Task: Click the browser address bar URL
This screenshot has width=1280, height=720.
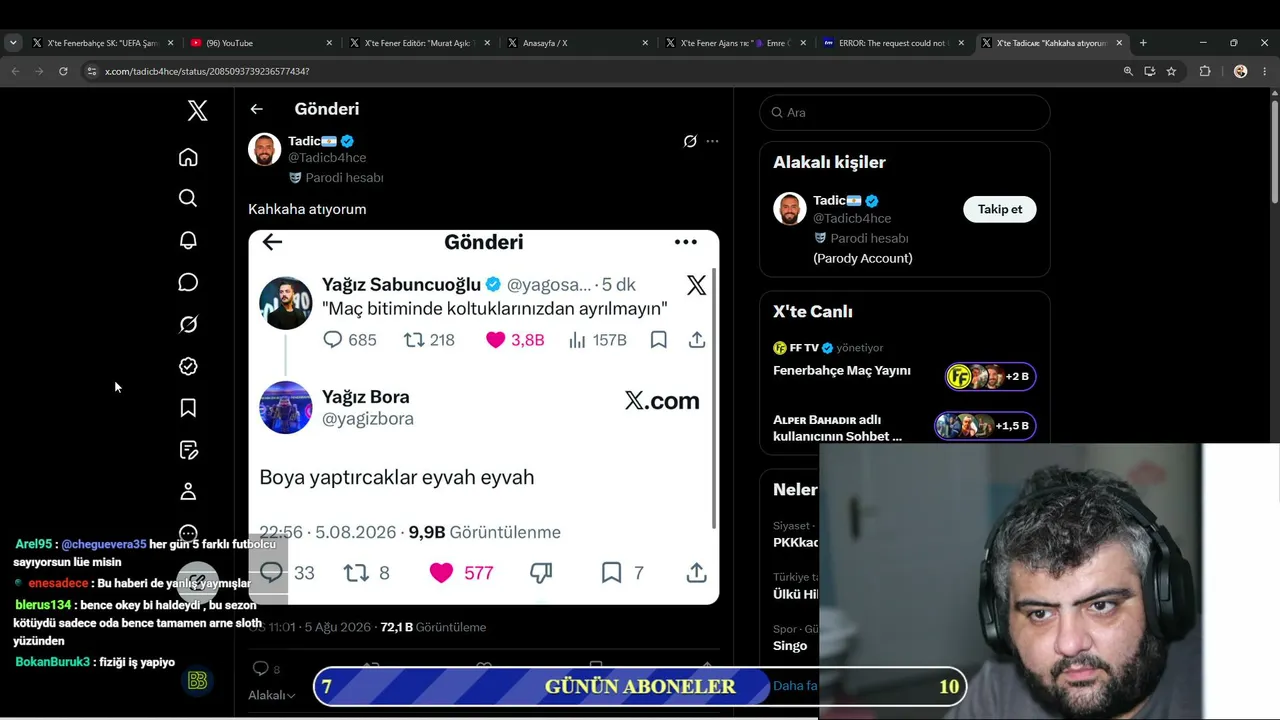Action: point(207,71)
